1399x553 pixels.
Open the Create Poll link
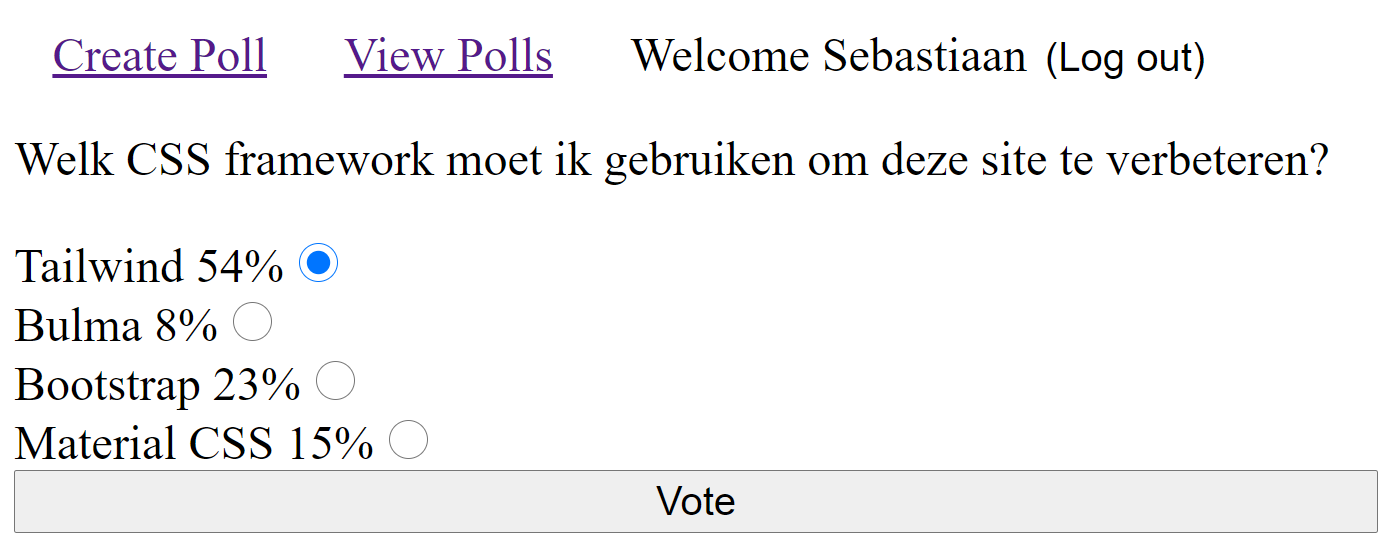159,56
